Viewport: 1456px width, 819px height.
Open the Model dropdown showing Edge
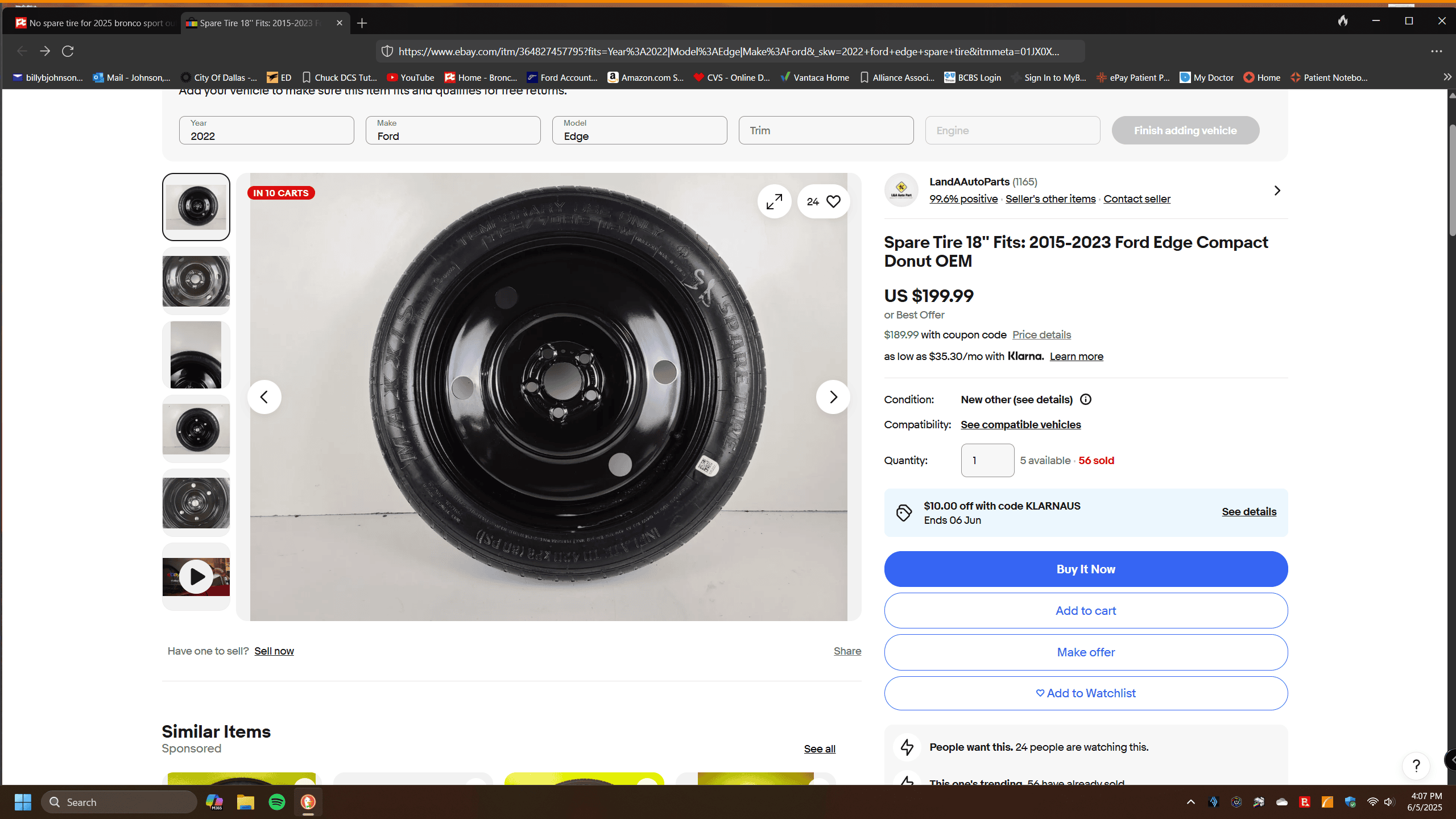[639, 130]
